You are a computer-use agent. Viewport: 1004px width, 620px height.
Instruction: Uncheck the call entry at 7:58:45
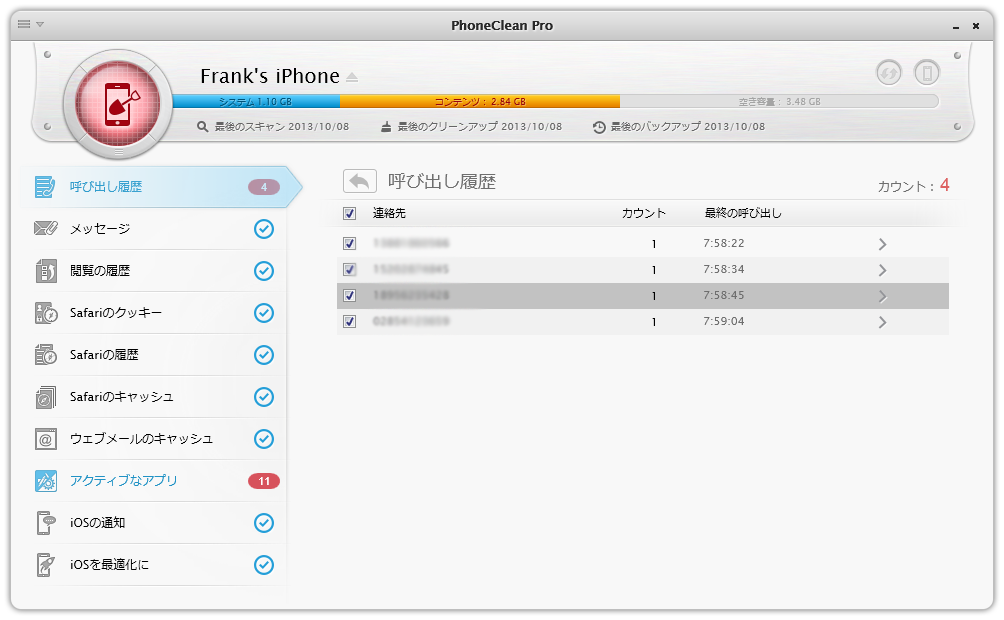coord(350,295)
